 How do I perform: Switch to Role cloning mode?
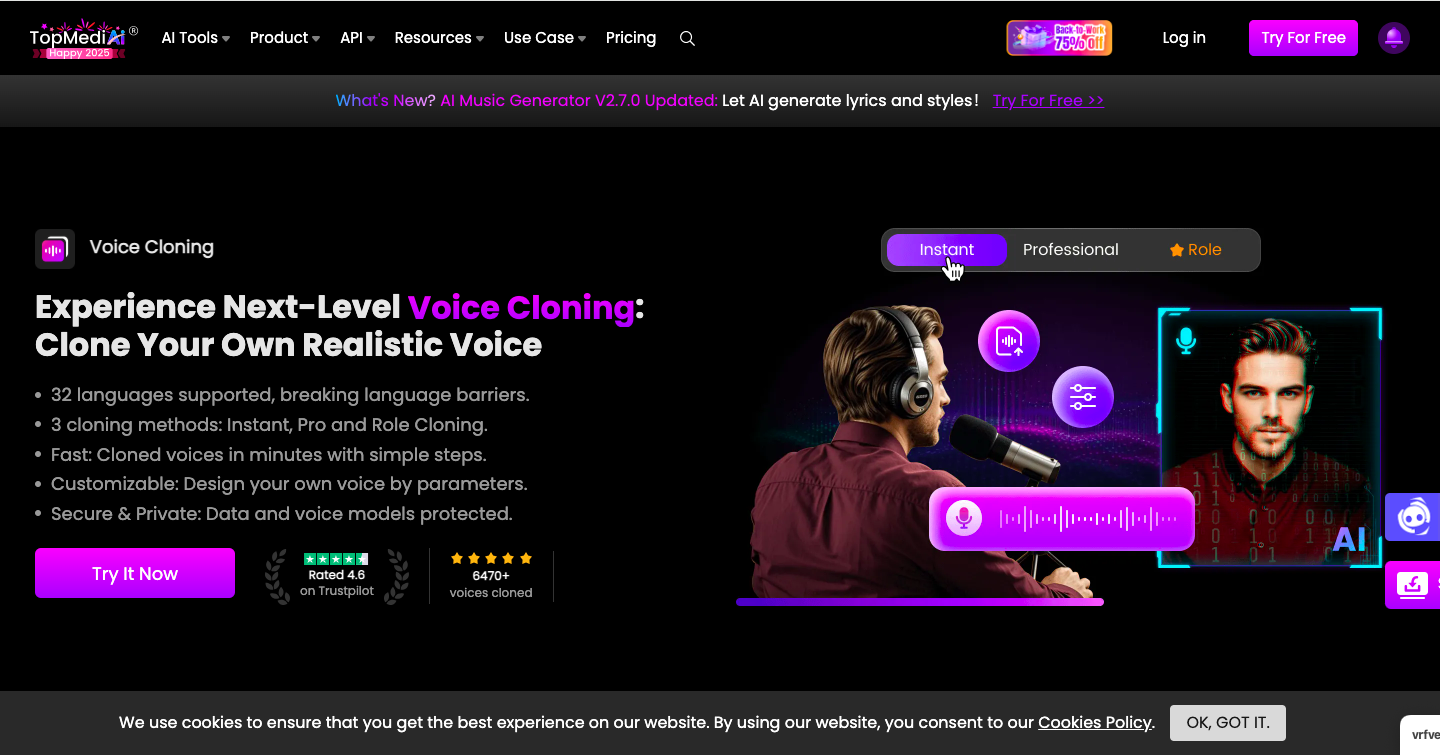pyautogui.click(x=1195, y=250)
